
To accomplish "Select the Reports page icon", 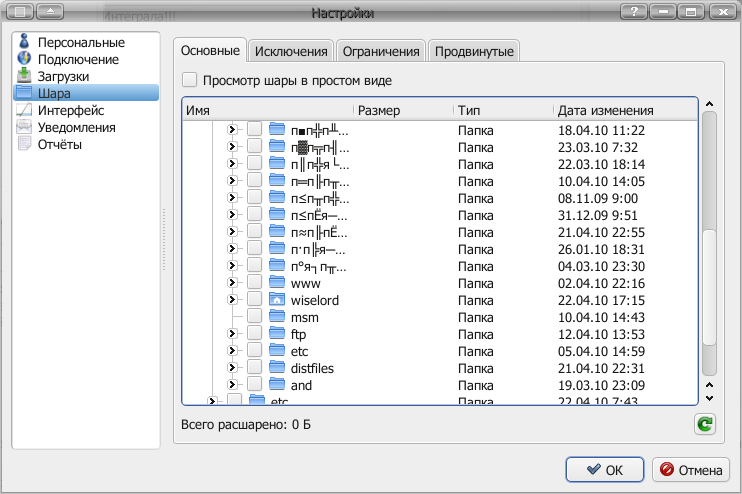I will [24, 145].
